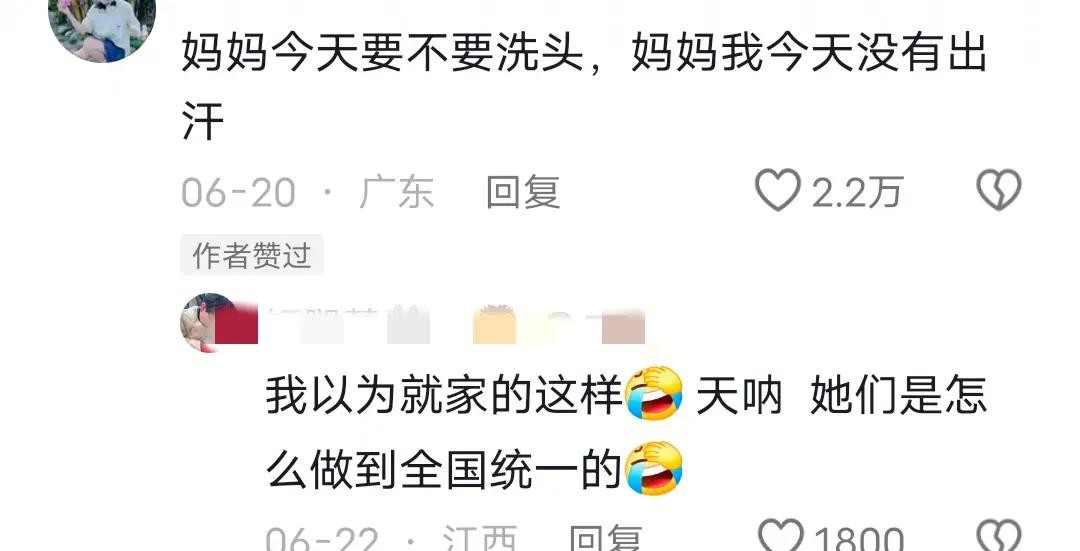Click the 2.2万 like count
The width and height of the screenshot is (1080, 551).
857,192
